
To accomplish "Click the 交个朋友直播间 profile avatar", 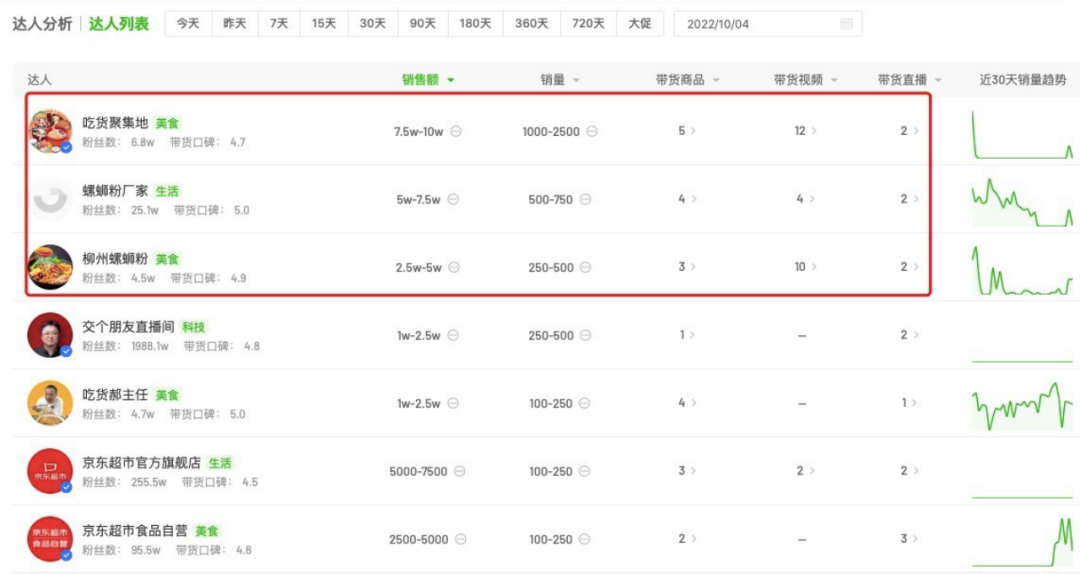I will (x=50, y=335).
